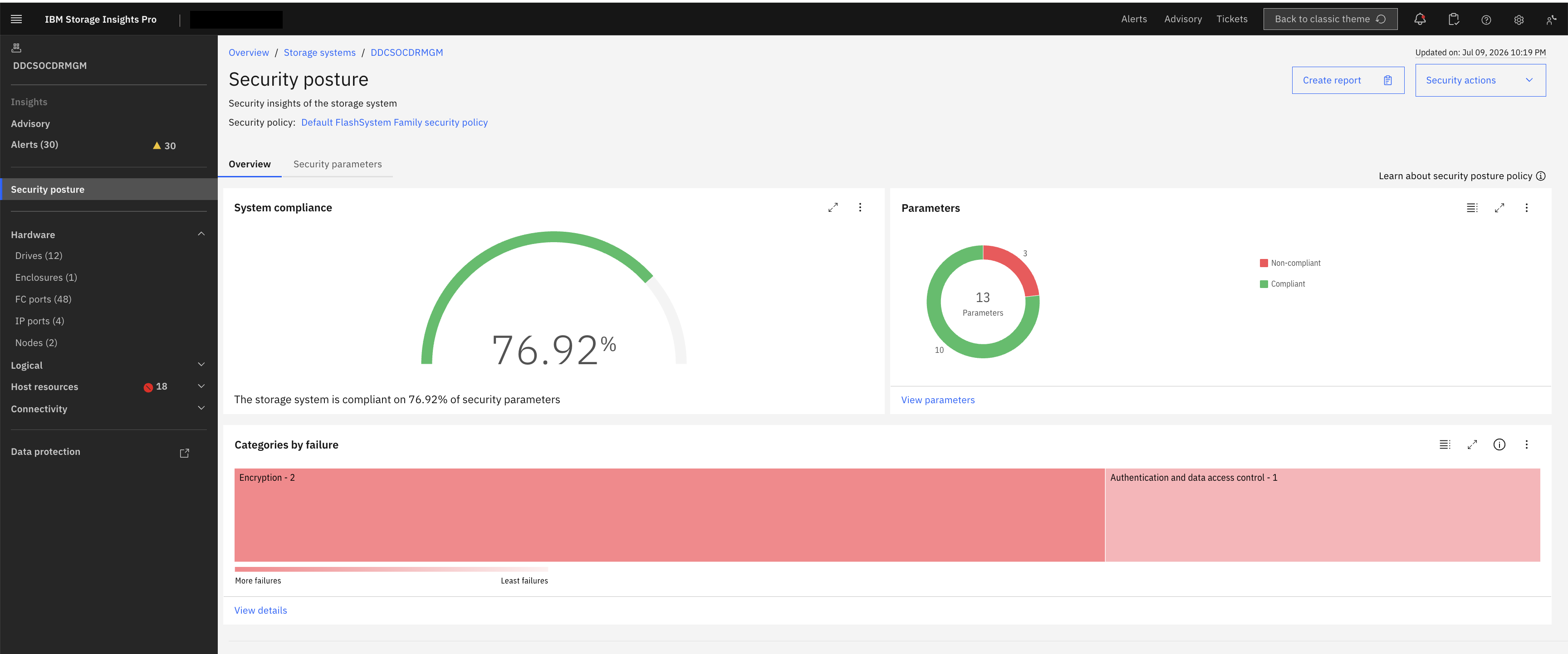Click the info icon beside security posture policy

tap(1541, 176)
